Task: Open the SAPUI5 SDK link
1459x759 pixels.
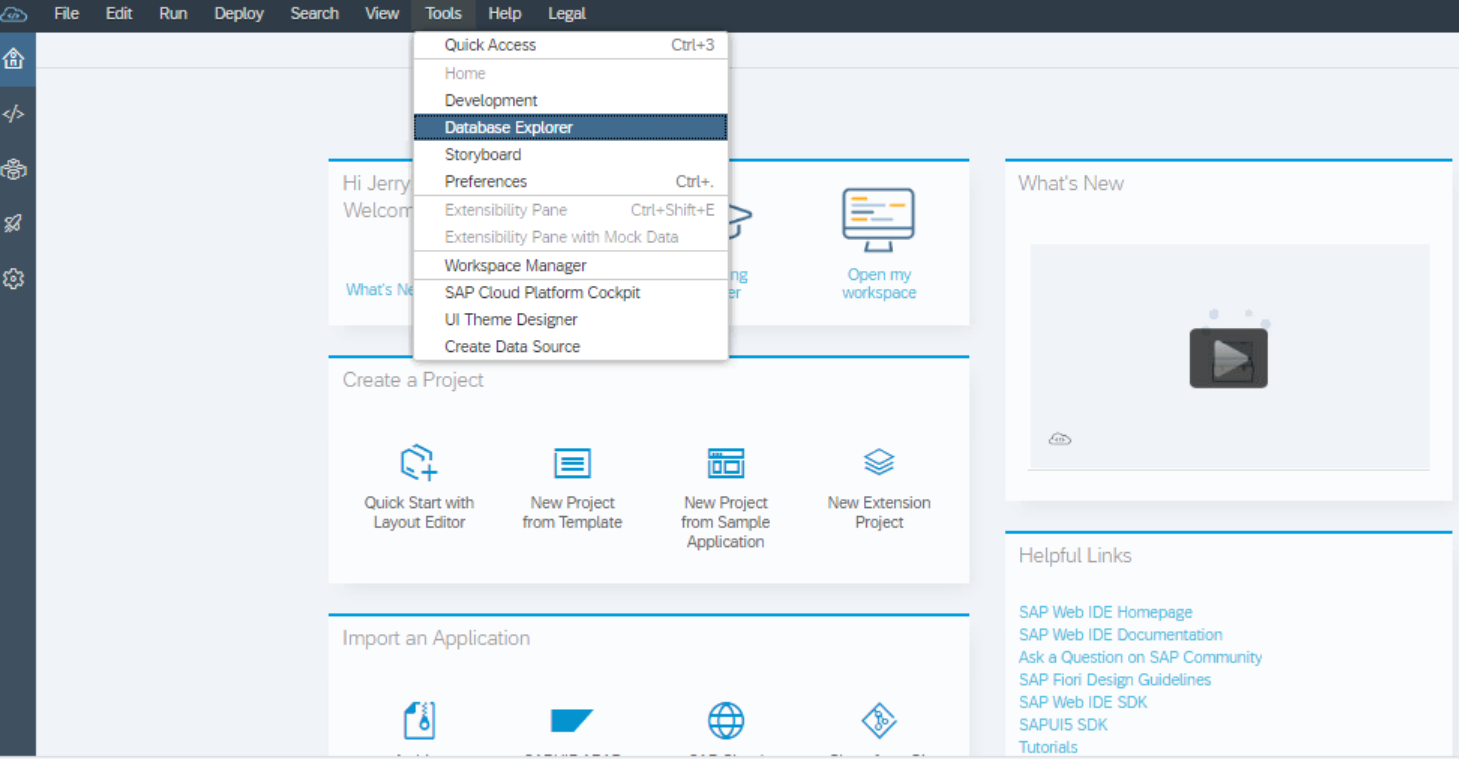Action: pyautogui.click(x=1063, y=724)
